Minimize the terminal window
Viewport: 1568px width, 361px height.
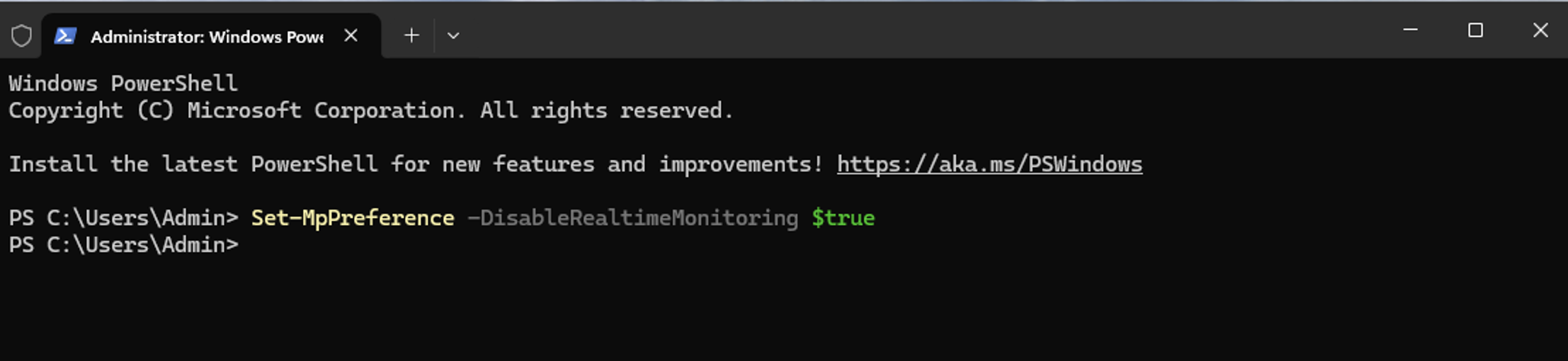[x=1410, y=30]
